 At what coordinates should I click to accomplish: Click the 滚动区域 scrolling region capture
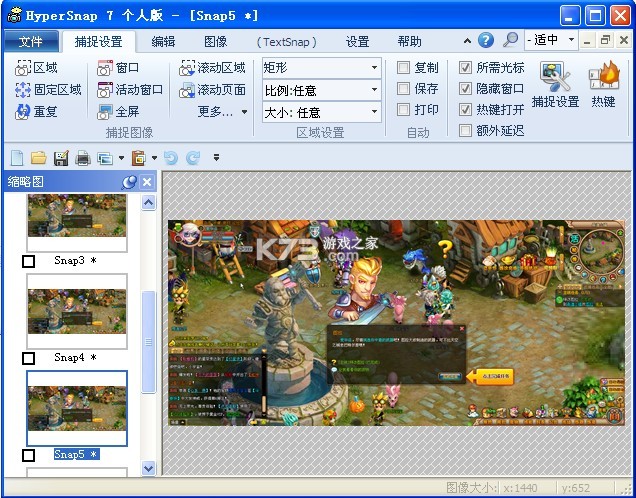coord(212,68)
